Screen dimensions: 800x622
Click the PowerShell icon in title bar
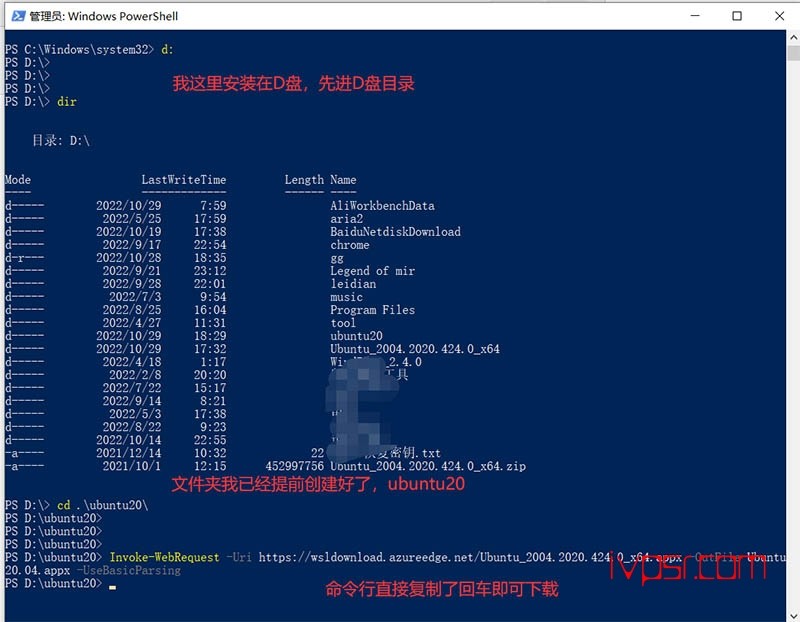tap(18, 16)
